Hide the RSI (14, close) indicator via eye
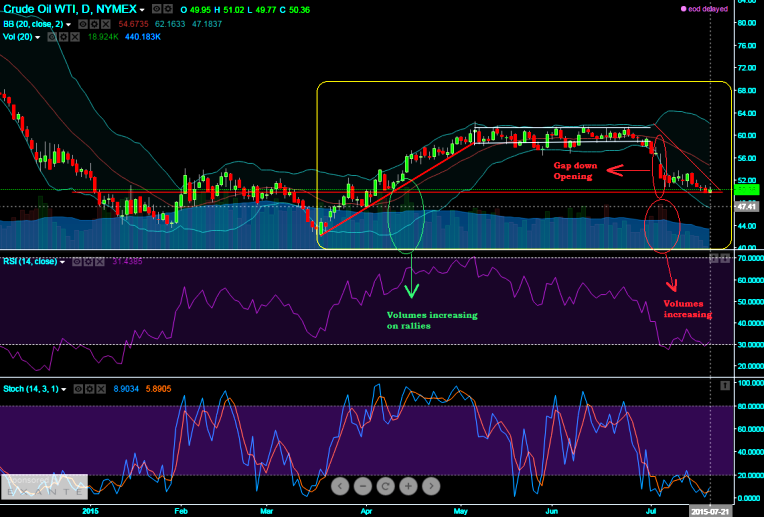764x517 pixels. 77,262
